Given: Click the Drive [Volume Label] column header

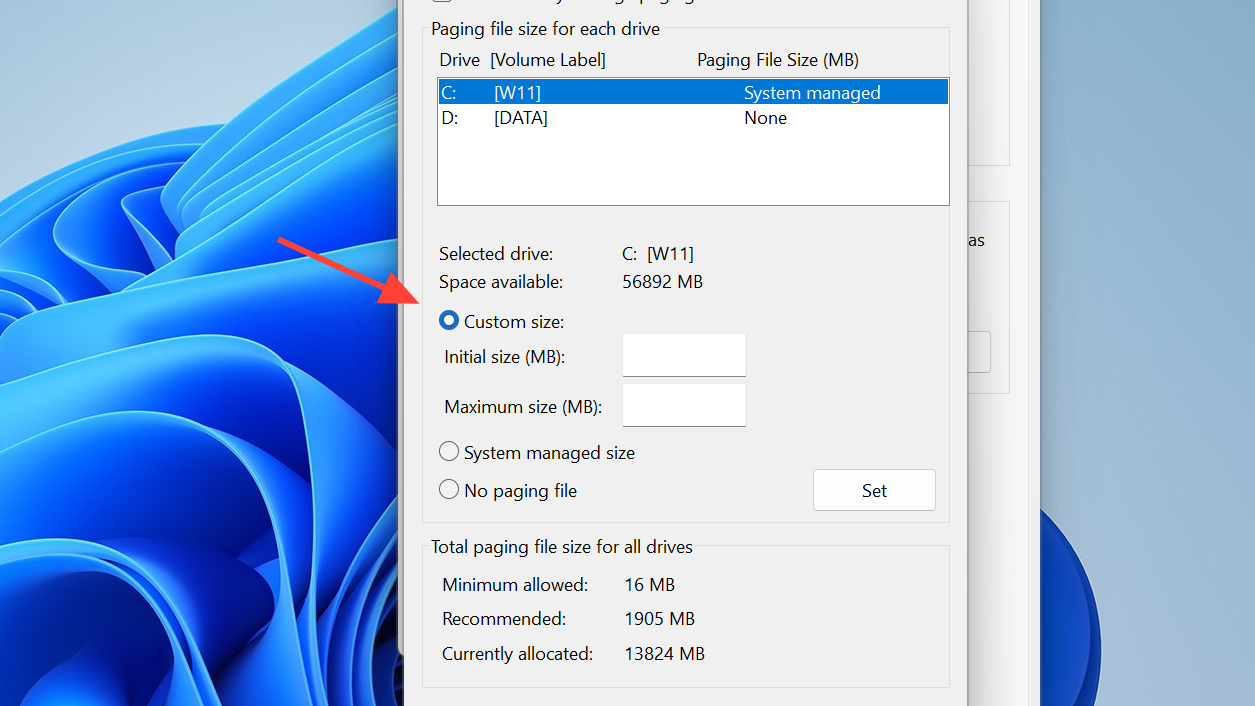Looking at the screenshot, I should [522, 60].
